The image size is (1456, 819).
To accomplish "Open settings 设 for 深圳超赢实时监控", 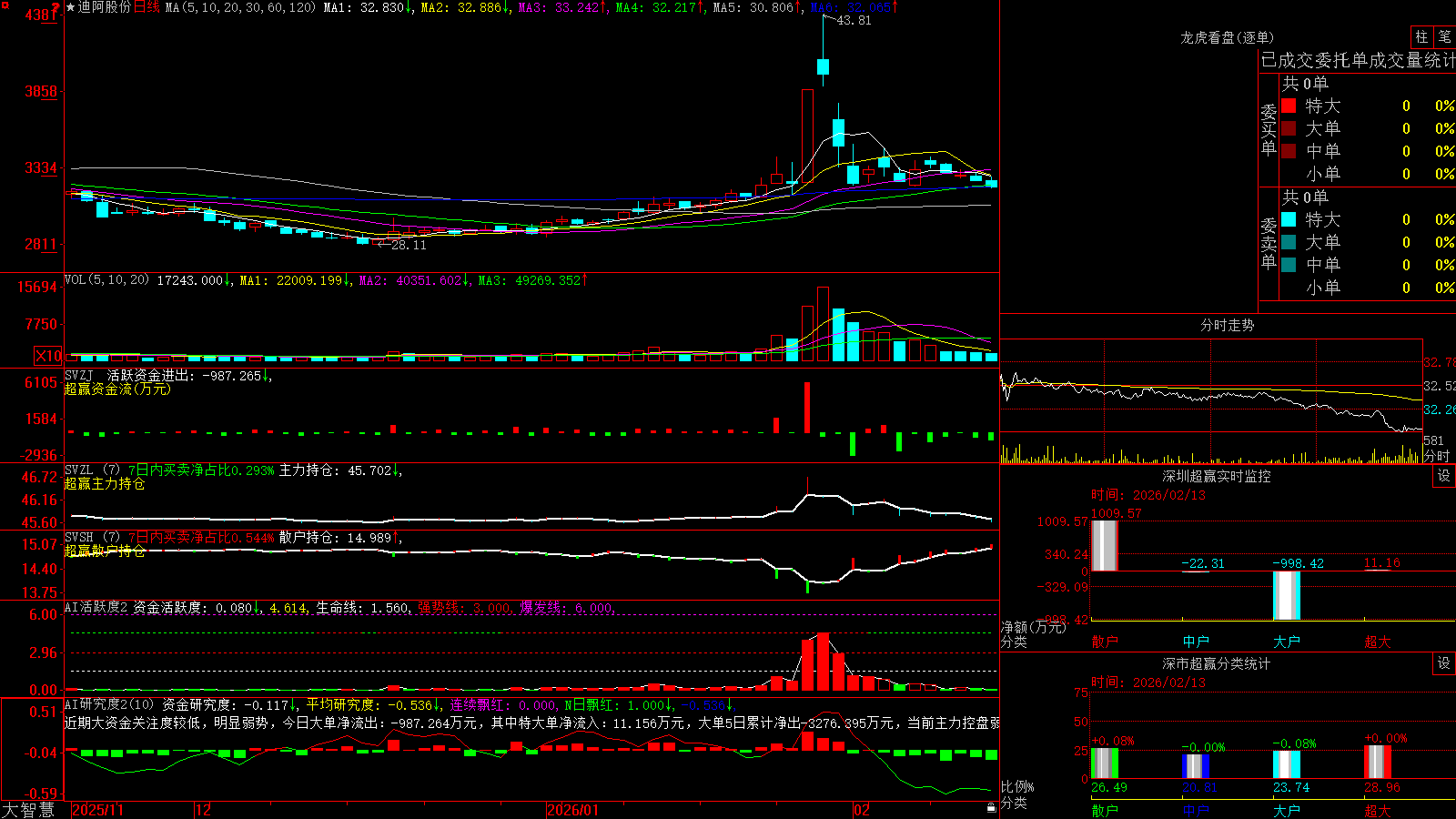I will 1444,476.
